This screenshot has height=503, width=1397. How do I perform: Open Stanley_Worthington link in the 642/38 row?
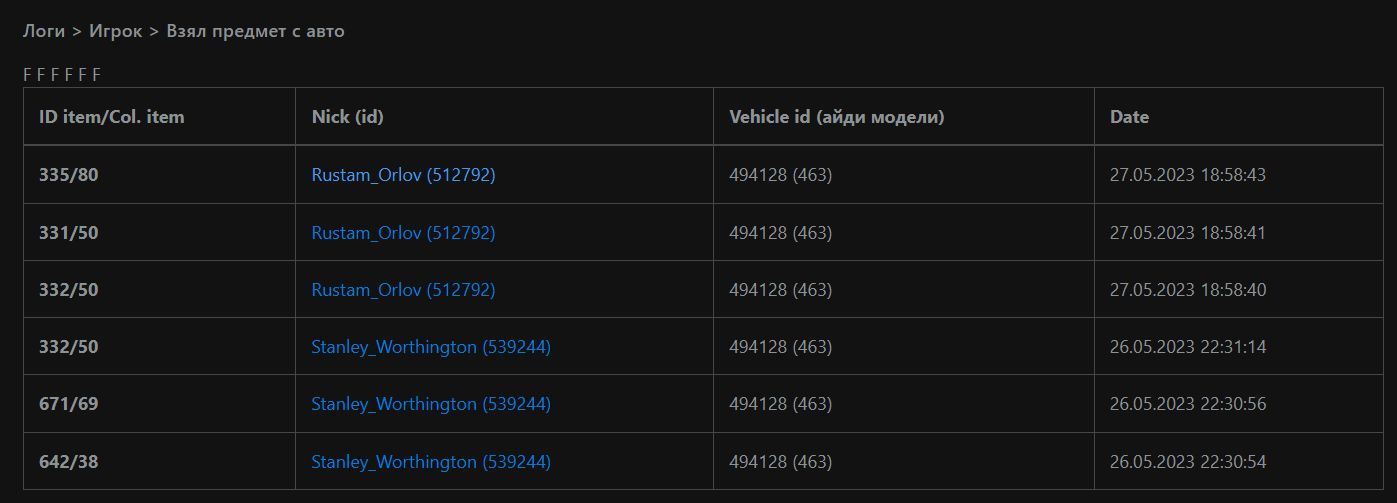[x=430, y=462]
